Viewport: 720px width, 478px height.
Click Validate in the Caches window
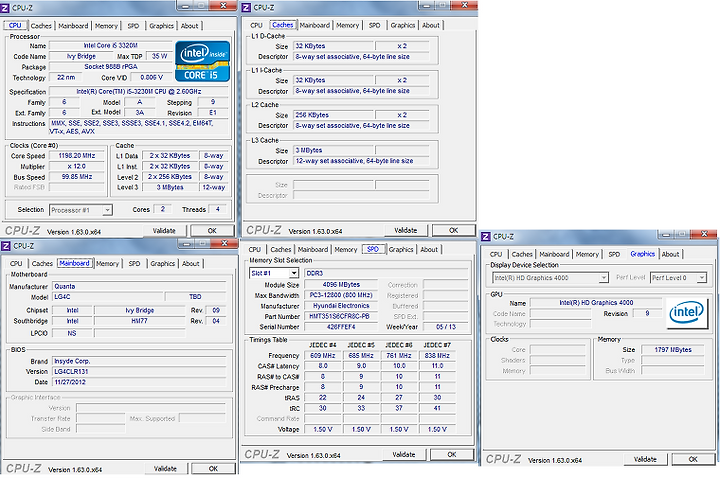pos(406,230)
